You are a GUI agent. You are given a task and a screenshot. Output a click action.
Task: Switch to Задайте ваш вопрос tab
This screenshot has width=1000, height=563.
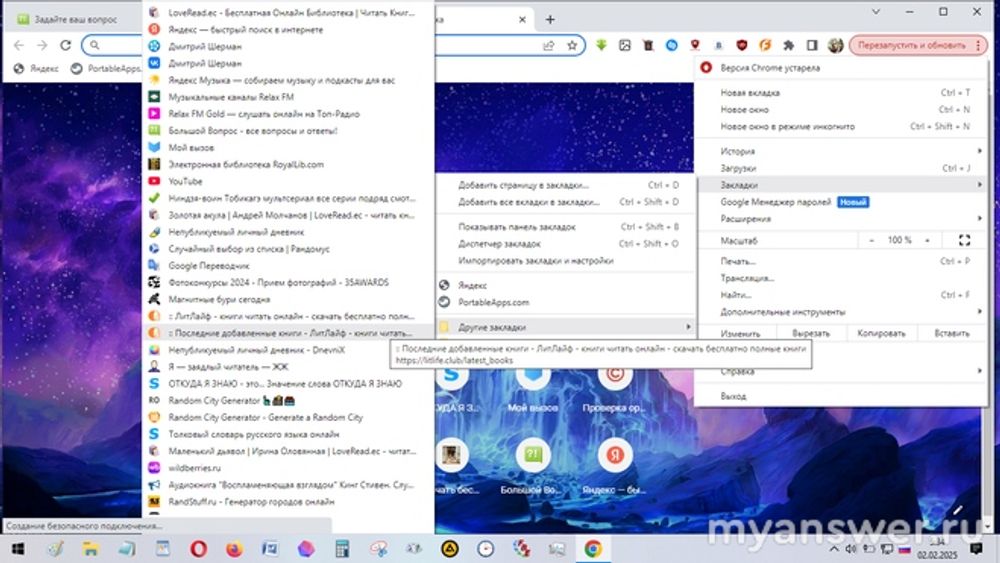[x=75, y=20]
